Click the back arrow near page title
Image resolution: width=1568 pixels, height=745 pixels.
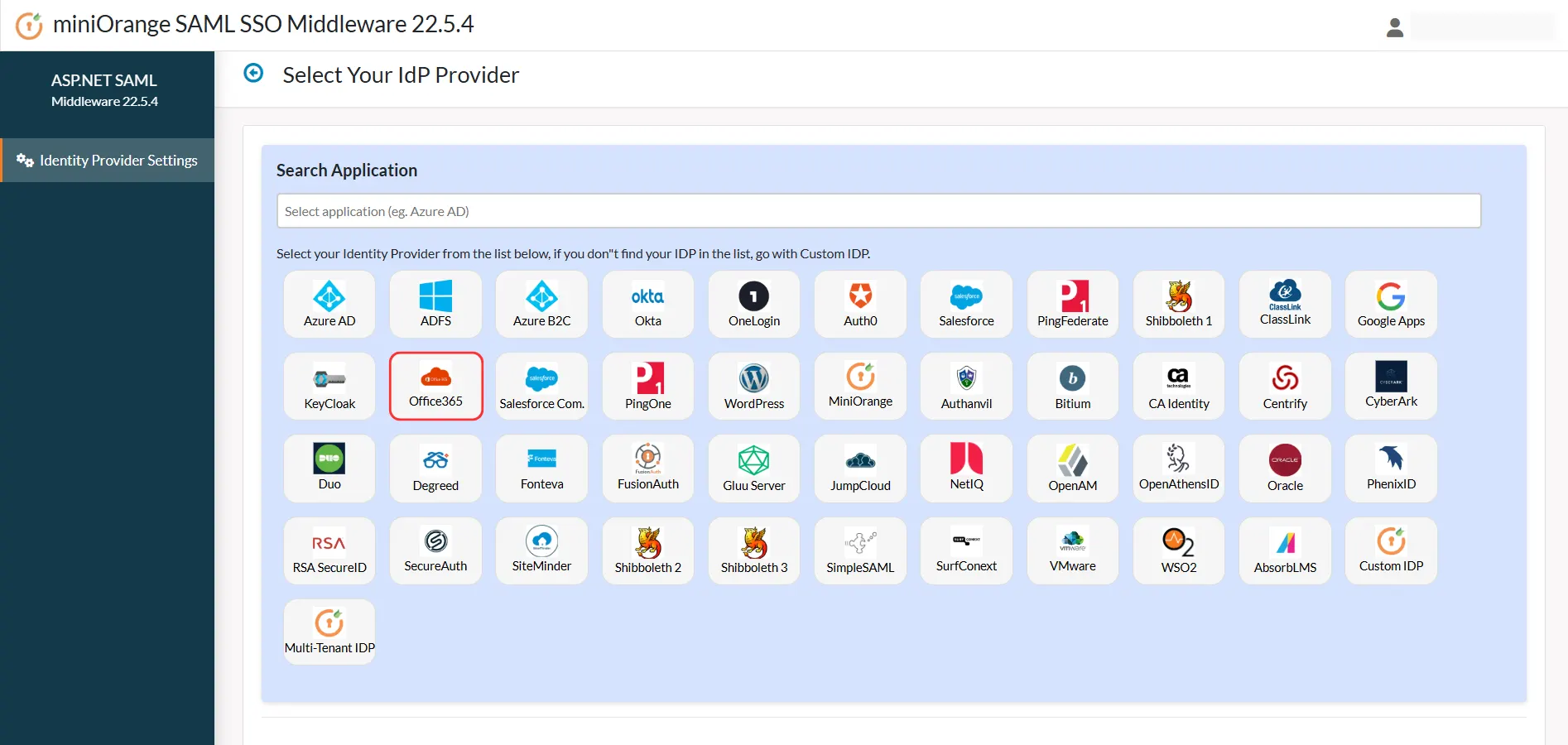(x=253, y=74)
